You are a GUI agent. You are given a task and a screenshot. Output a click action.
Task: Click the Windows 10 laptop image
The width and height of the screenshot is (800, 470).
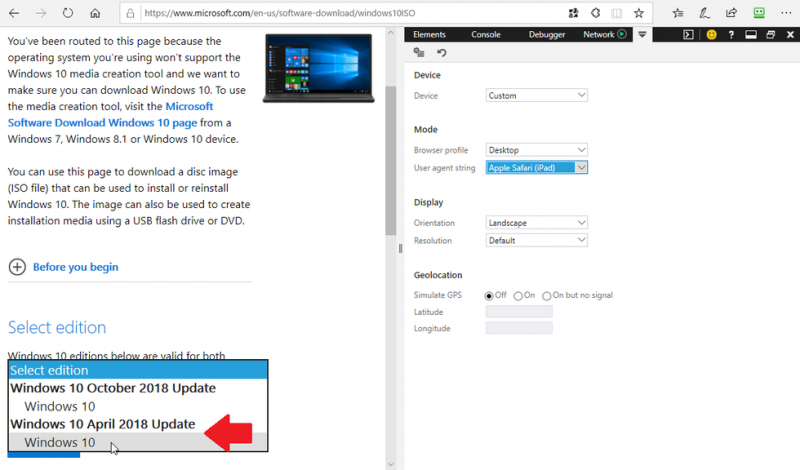coord(318,68)
